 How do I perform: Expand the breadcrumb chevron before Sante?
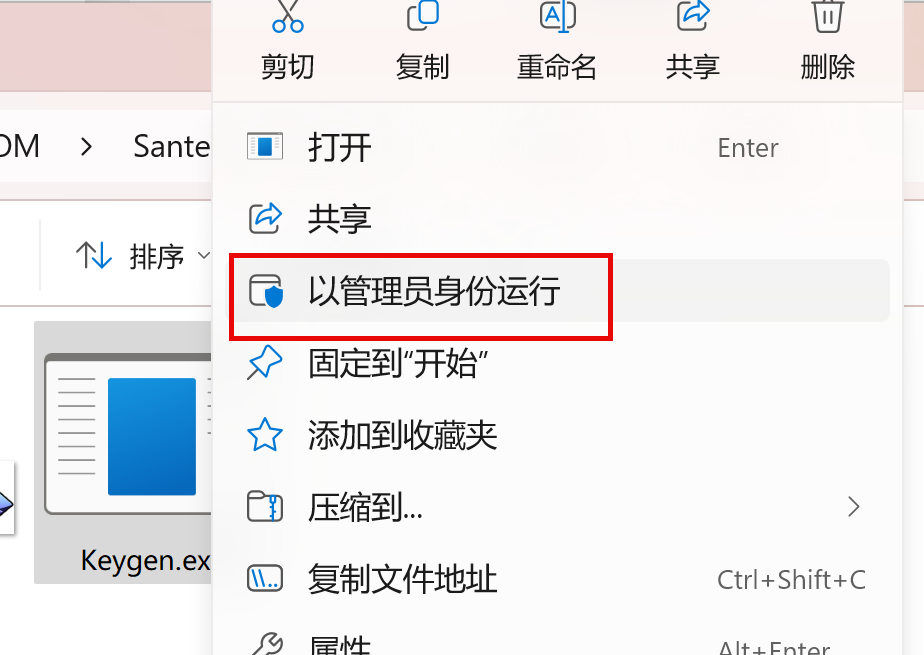pyautogui.click(x=87, y=147)
